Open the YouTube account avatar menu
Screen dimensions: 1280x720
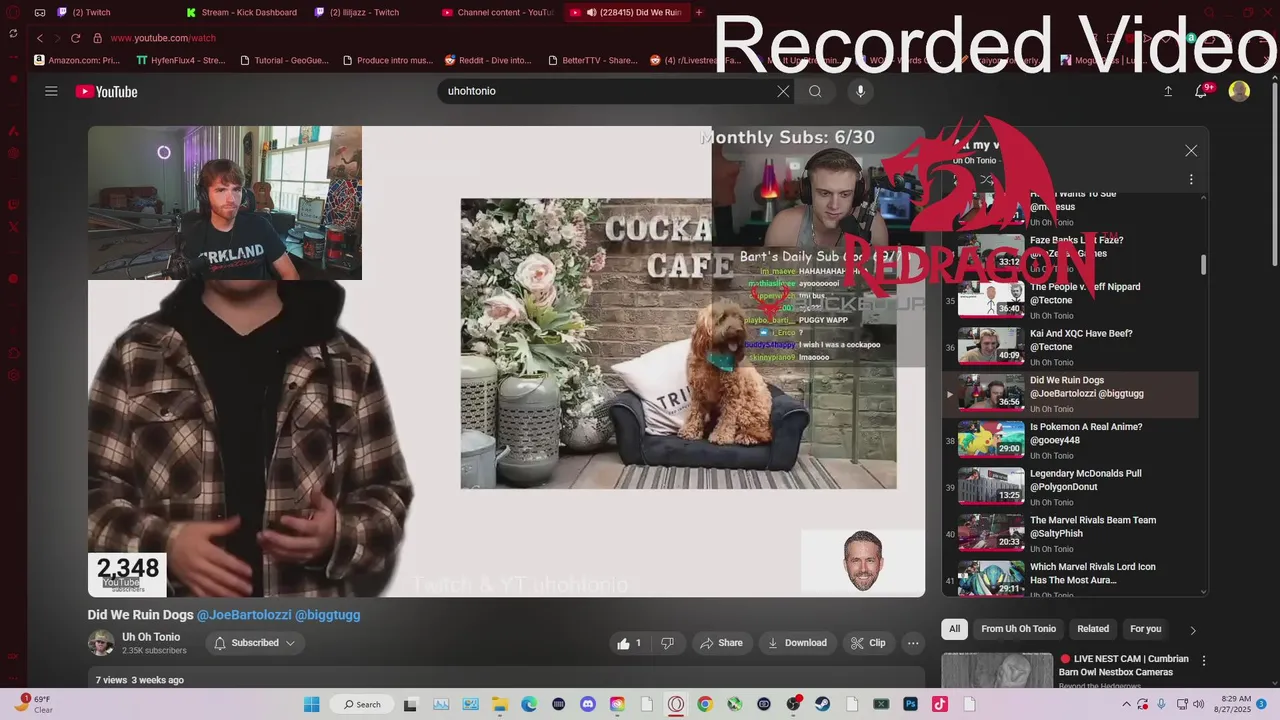pyautogui.click(x=1239, y=91)
